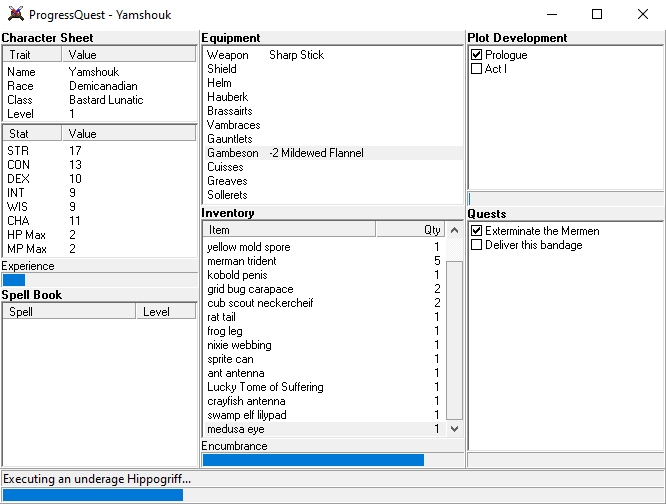
Task: Toggle the Deliver this bandage quest checkbox
Action: point(477,245)
